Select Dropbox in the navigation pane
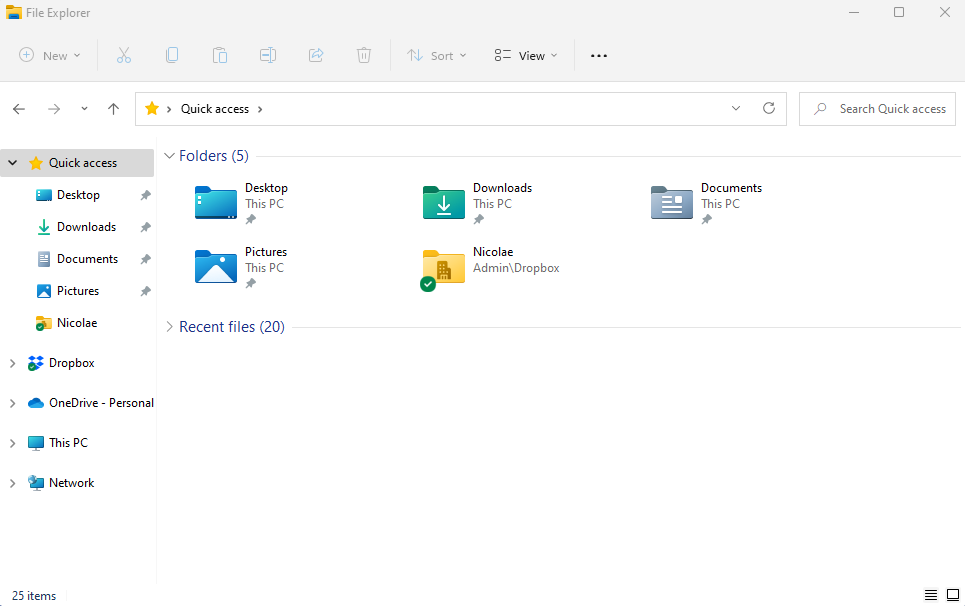The height and width of the screenshot is (606, 965). click(x=71, y=363)
